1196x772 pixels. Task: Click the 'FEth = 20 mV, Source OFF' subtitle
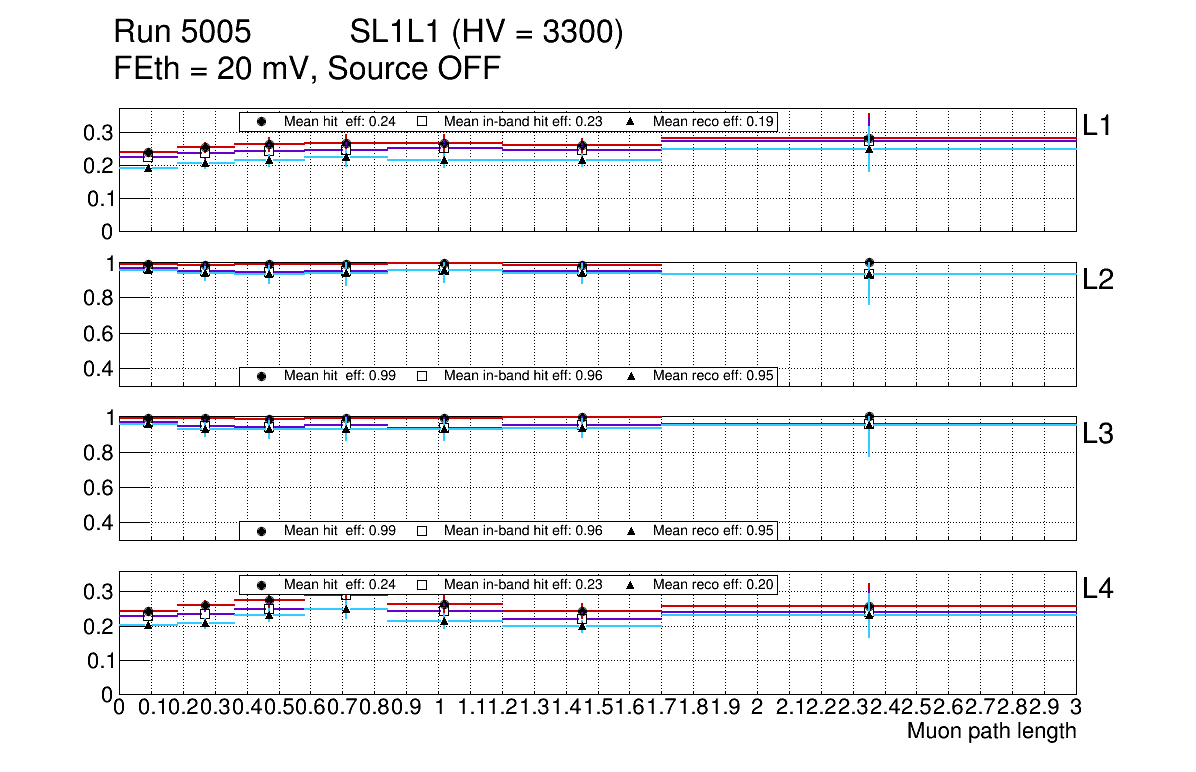(x=307, y=69)
